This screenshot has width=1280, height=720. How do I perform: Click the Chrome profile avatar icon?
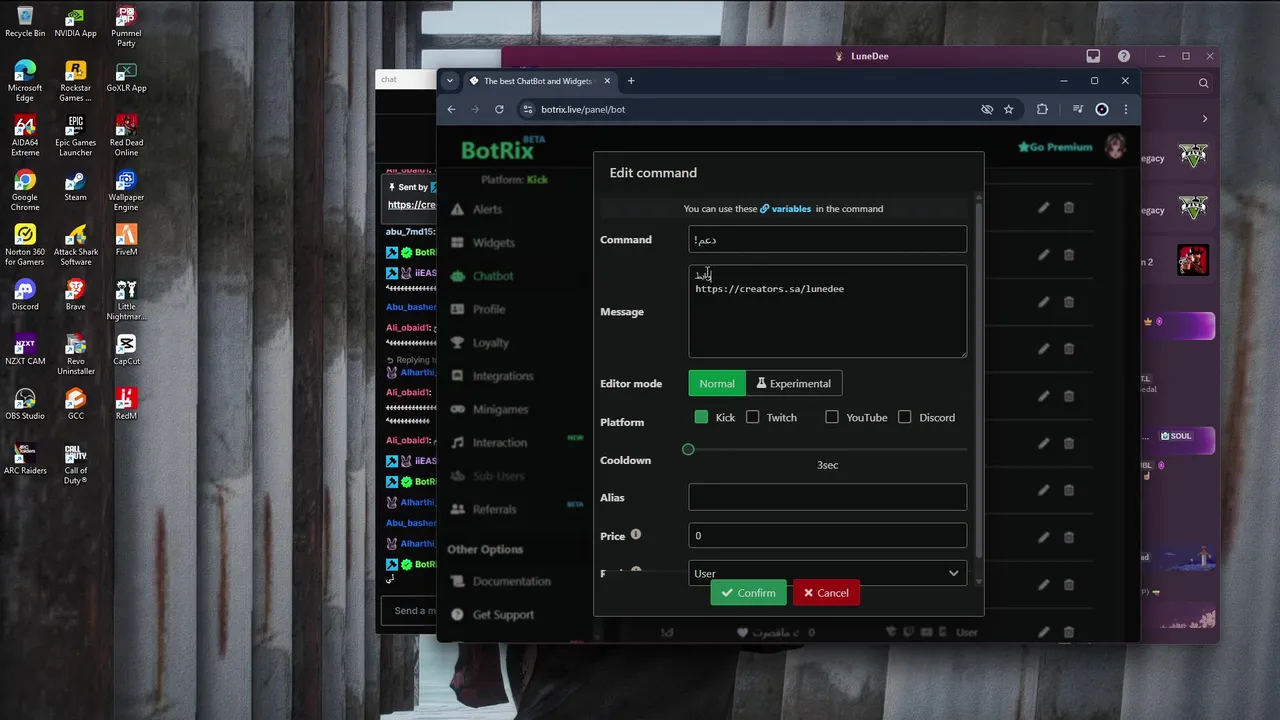pyautogui.click(x=1102, y=109)
